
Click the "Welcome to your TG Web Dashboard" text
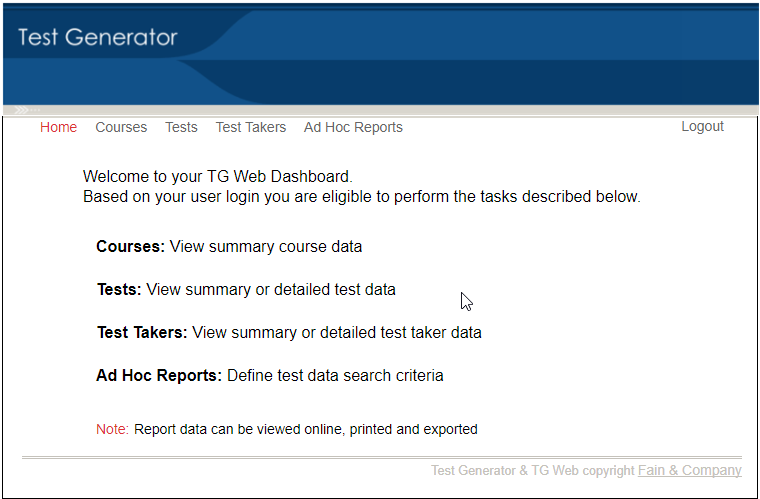217,177
